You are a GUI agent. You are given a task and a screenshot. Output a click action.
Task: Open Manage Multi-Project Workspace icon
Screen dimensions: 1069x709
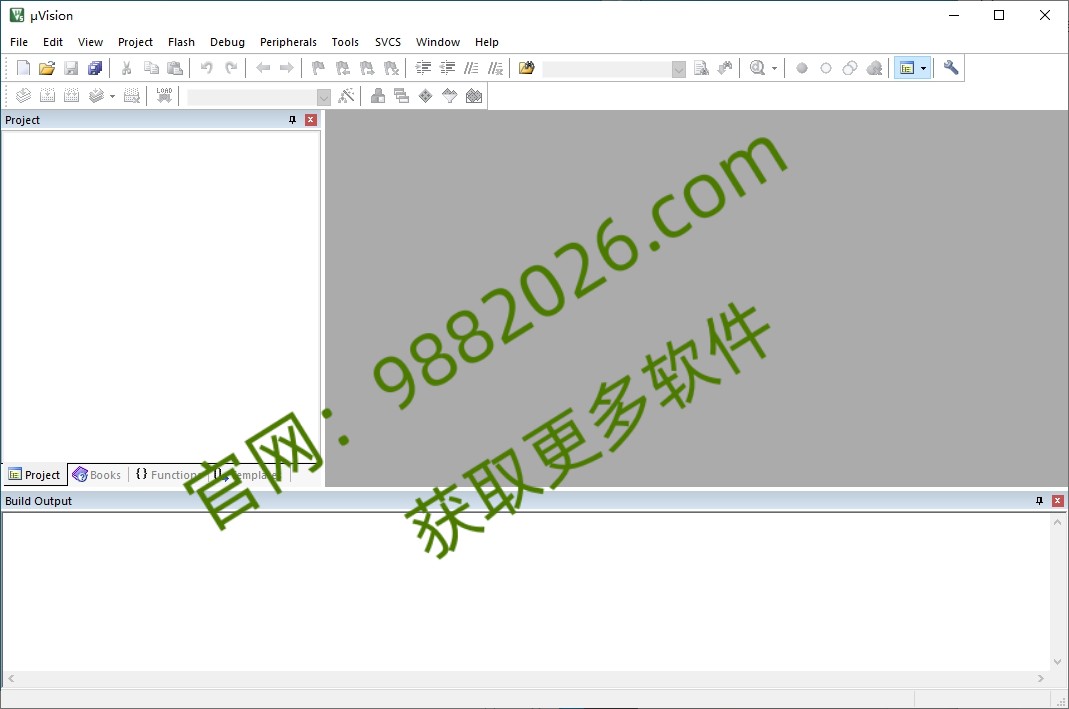[x=402, y=96]
